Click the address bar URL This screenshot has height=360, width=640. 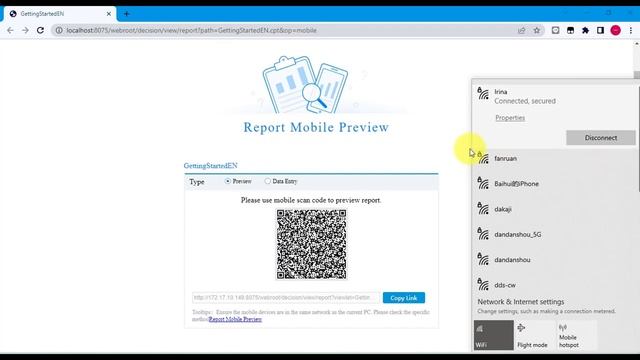tap(191, 30)
